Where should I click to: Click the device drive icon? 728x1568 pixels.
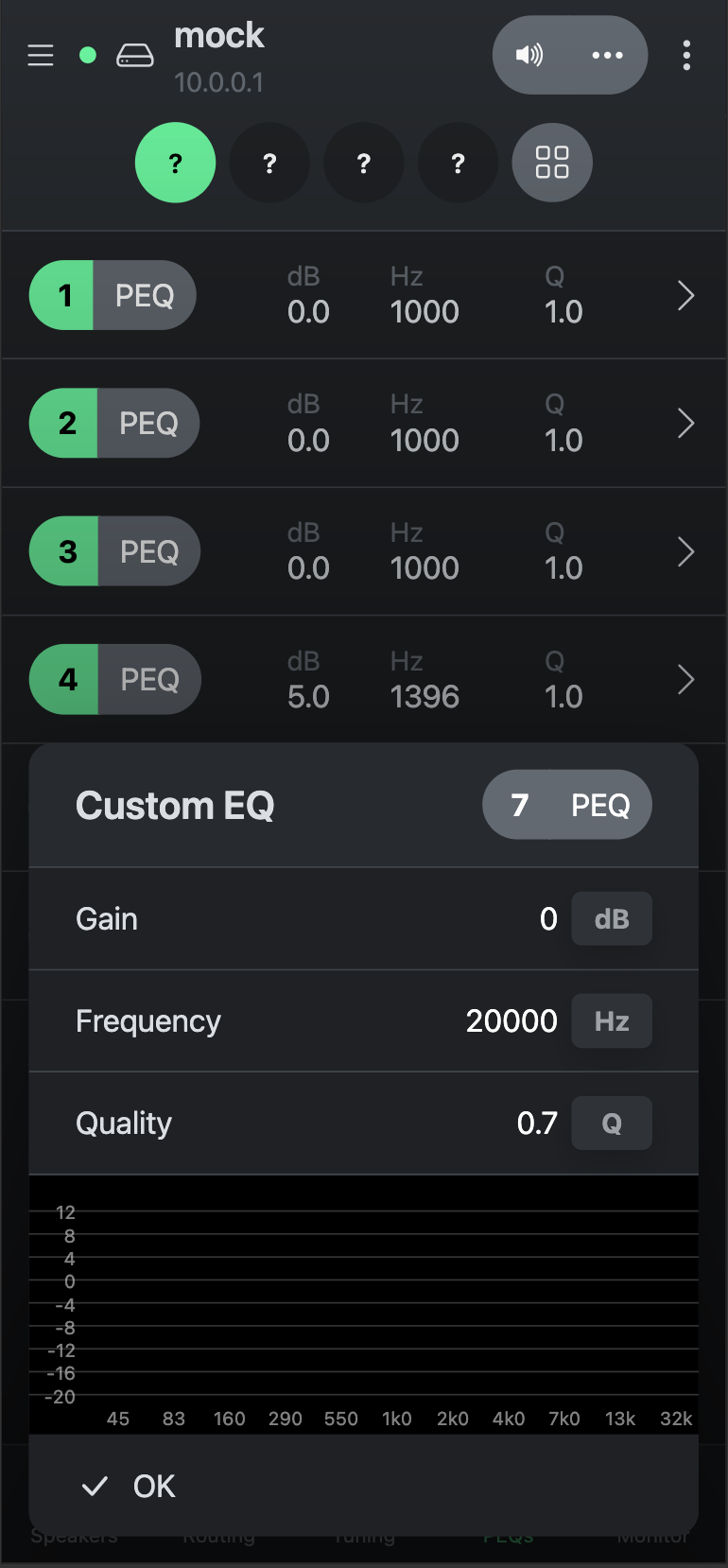click(x=134, y=56)
